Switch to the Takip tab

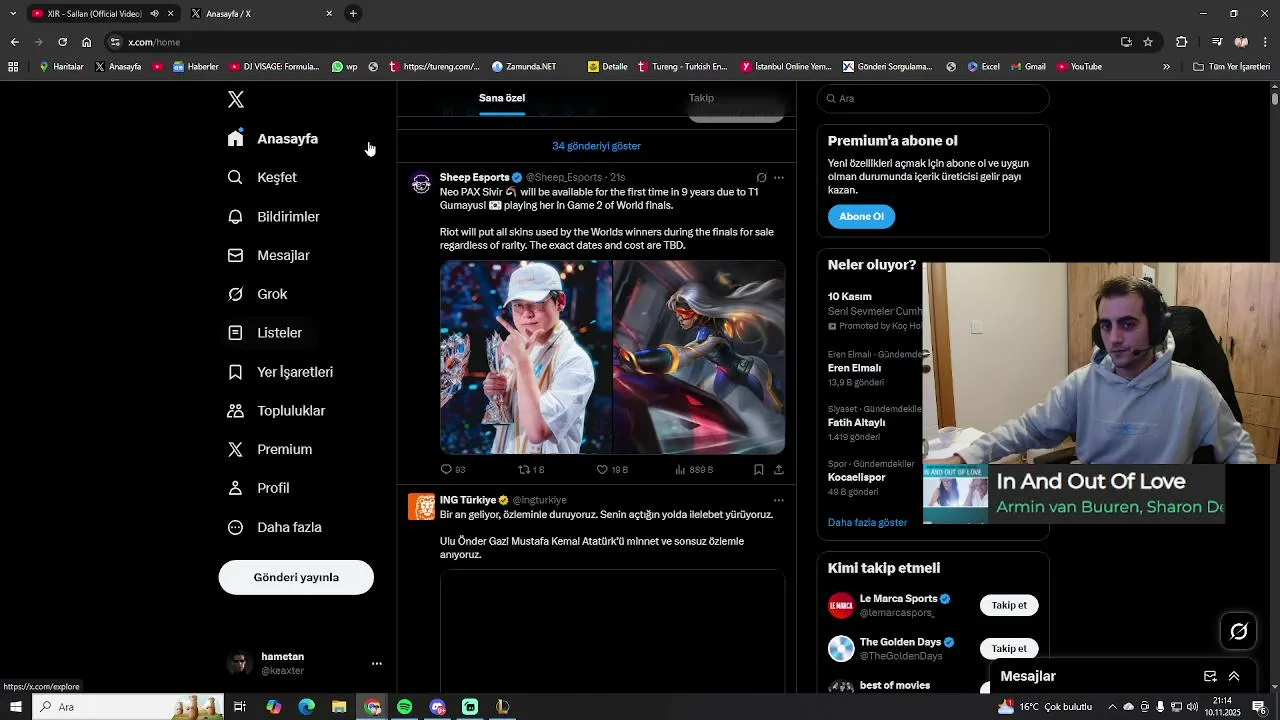(x=701, y=98)
